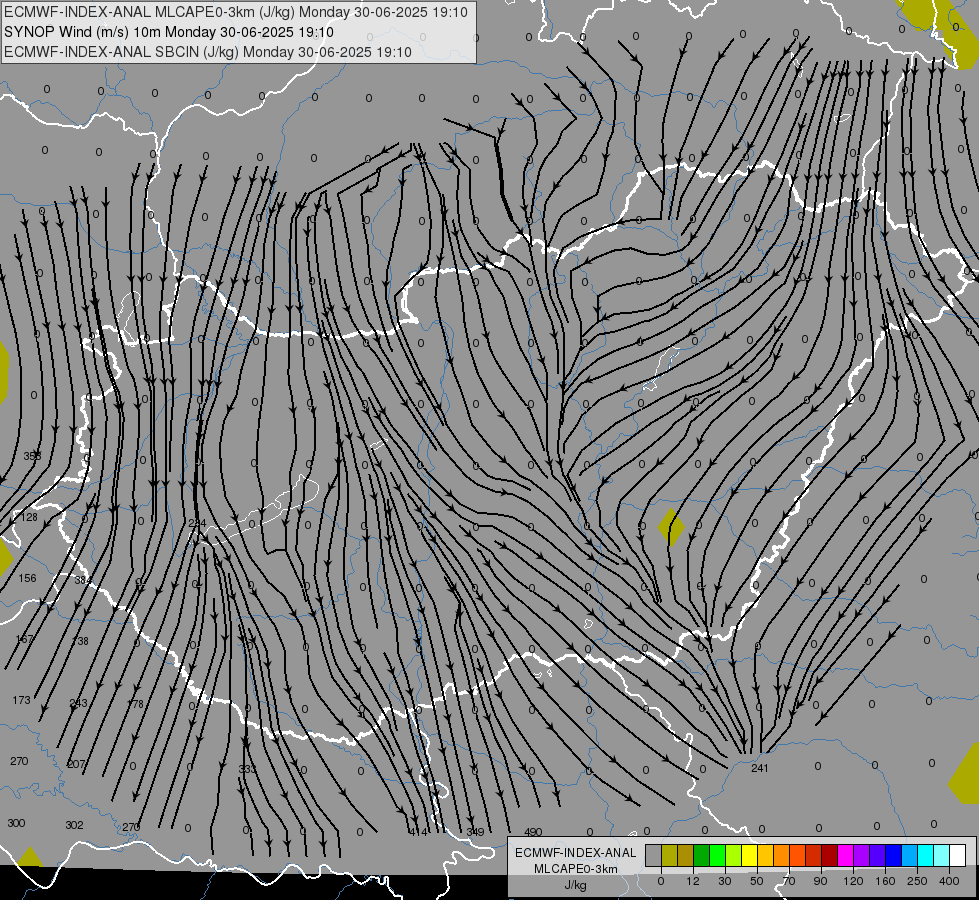Select the dark green legend swatch above 12
The width and height of the screenshot is (979, 900).
pos(702,855)
